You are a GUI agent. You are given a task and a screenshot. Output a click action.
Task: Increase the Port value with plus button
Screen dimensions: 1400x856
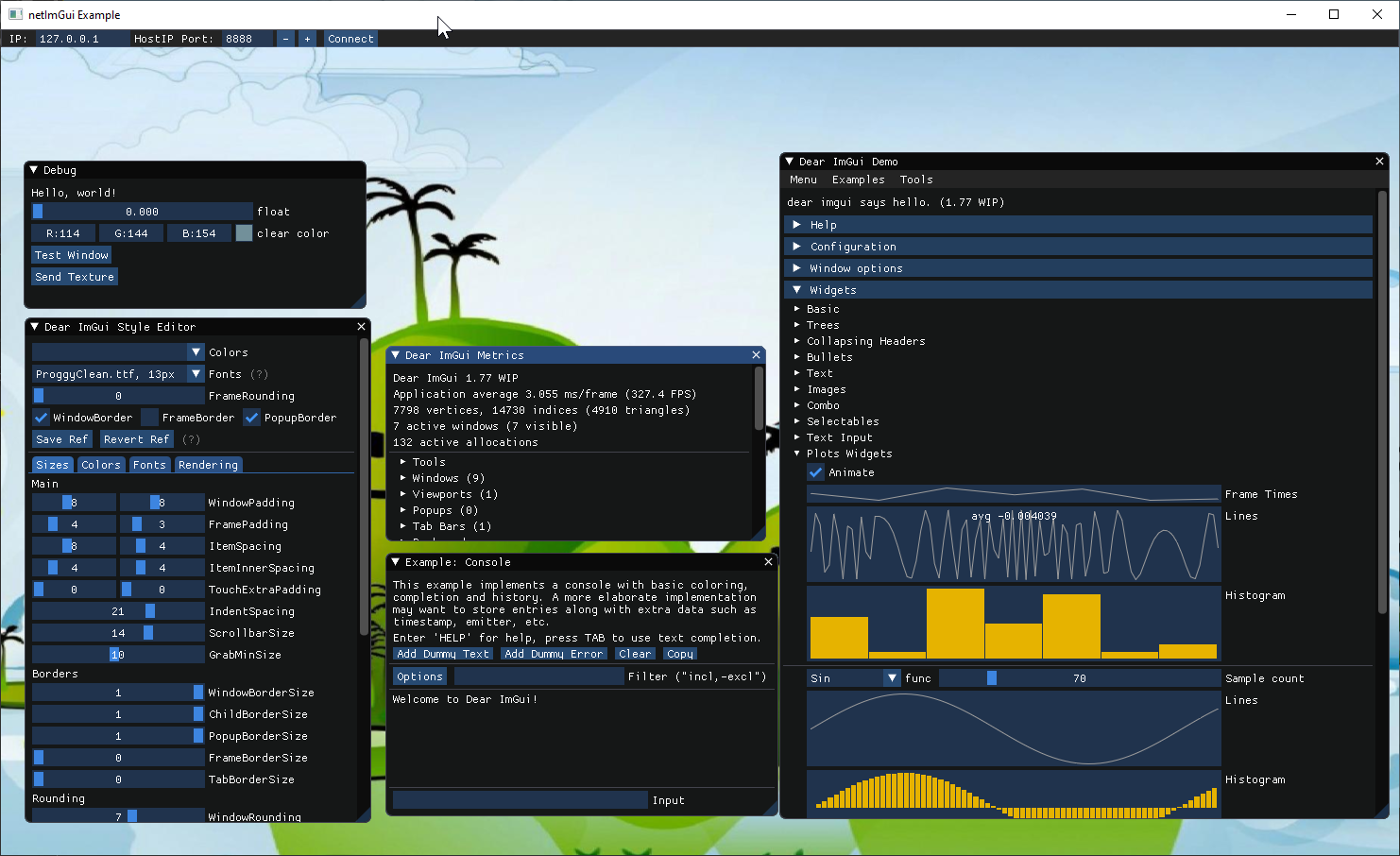(x=307, y=39)
